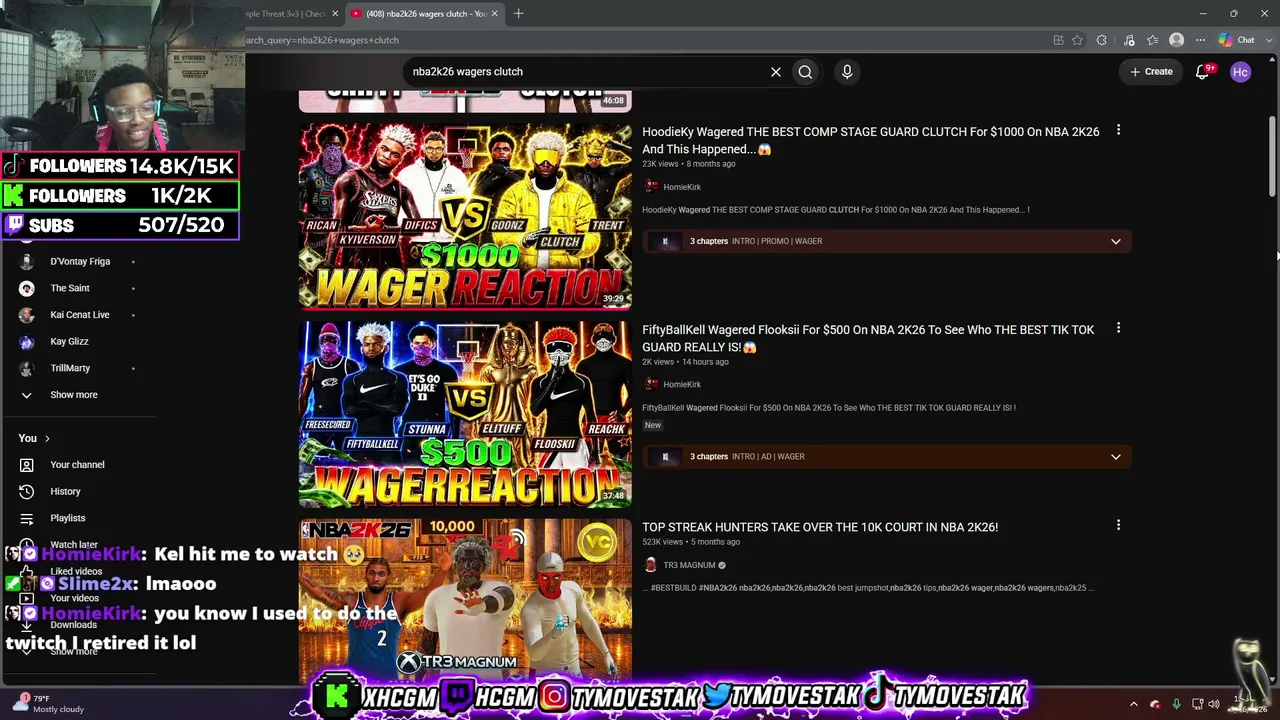Click the network display tray icon
The width and height of the screenshot is (1280, 720).
tap(1197, 704)
